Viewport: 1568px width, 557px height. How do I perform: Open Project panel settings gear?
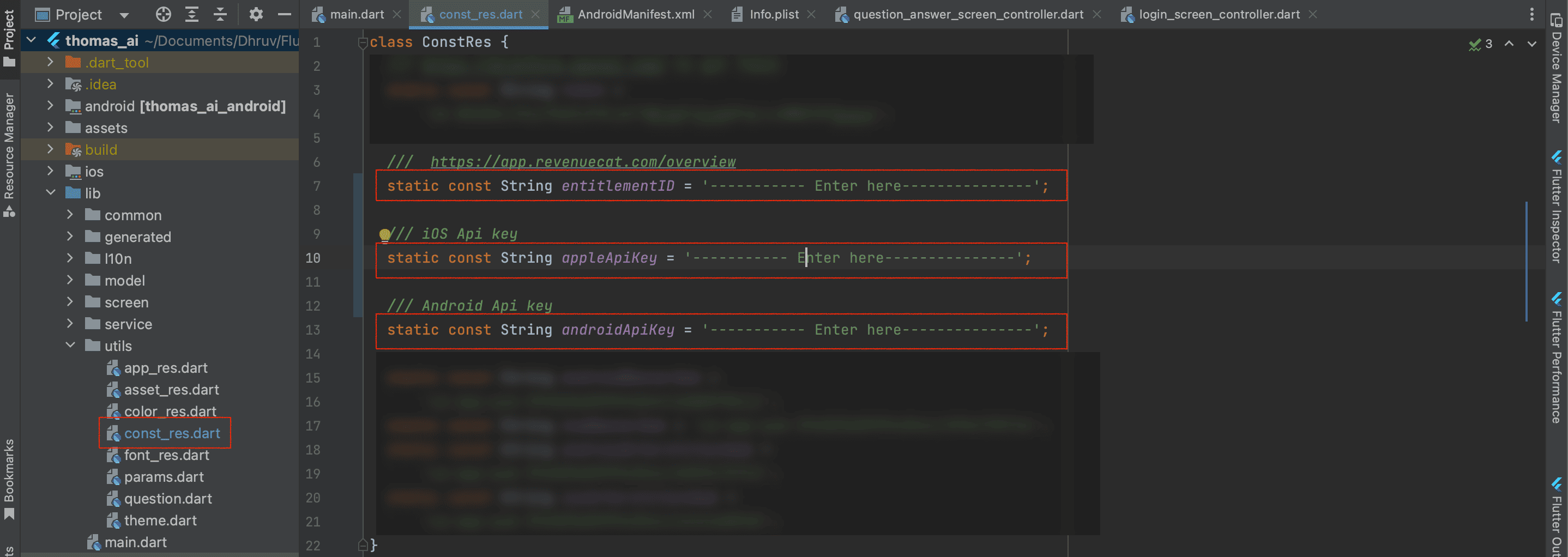[256, 14]
